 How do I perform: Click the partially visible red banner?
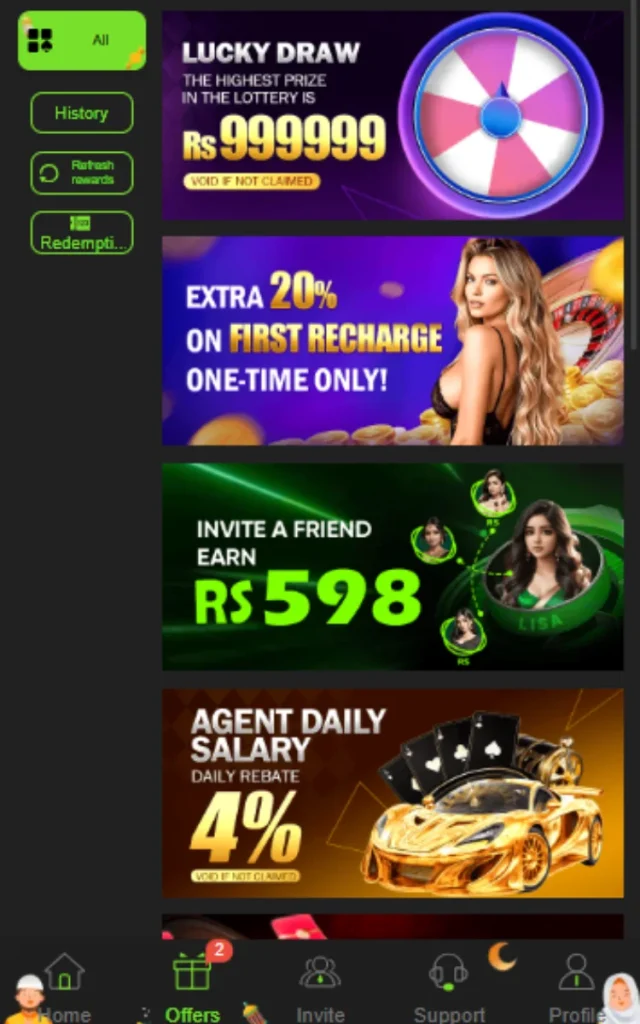pyautogui.click(x=392, y=927)
